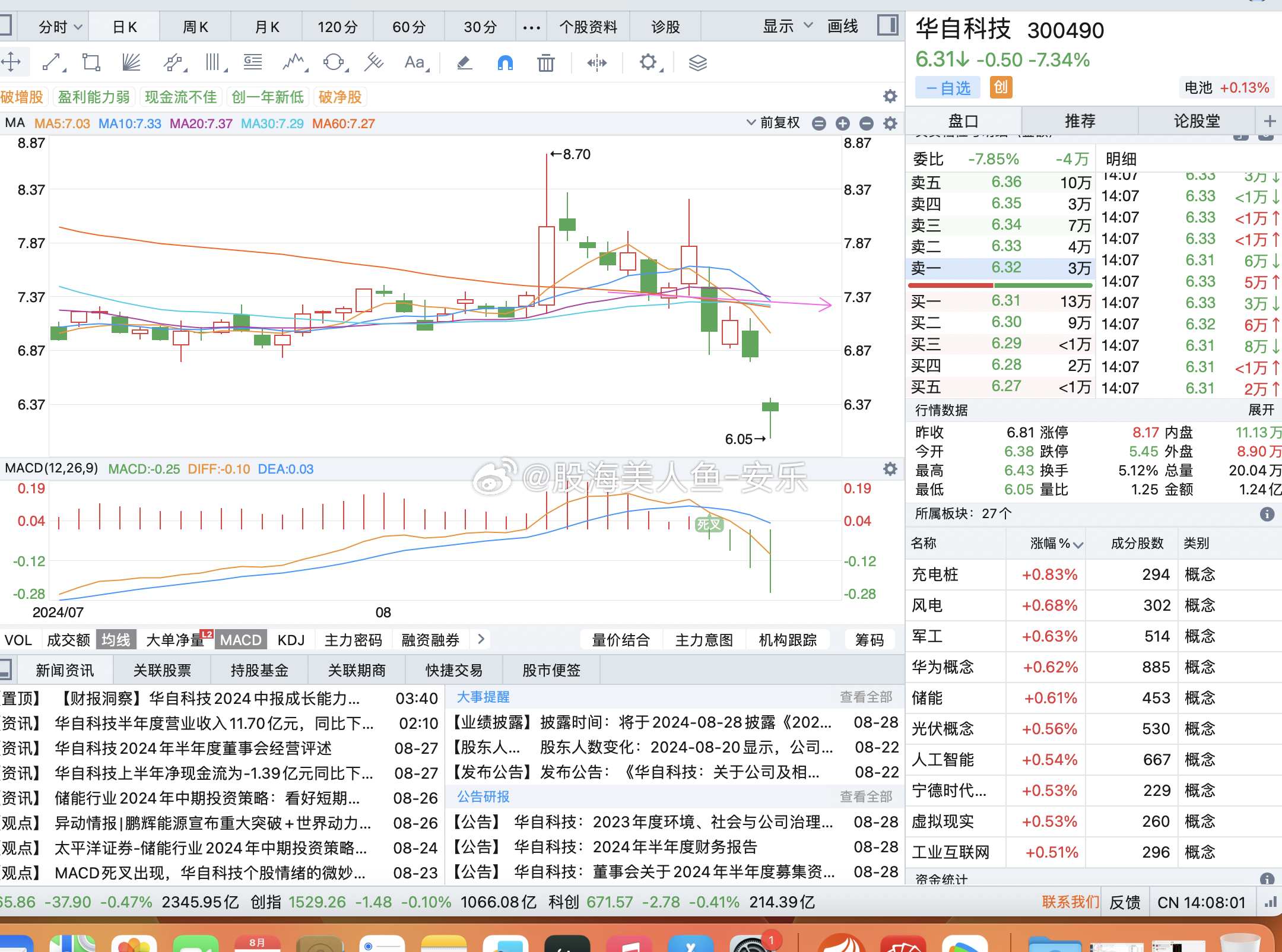
Task: Toggle the blue magnet snap tool
Action: pos(505,62)
